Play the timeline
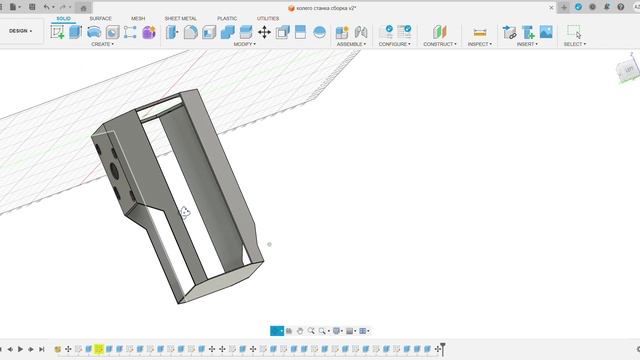The image size is (640, 360). [x=20, y=349]
